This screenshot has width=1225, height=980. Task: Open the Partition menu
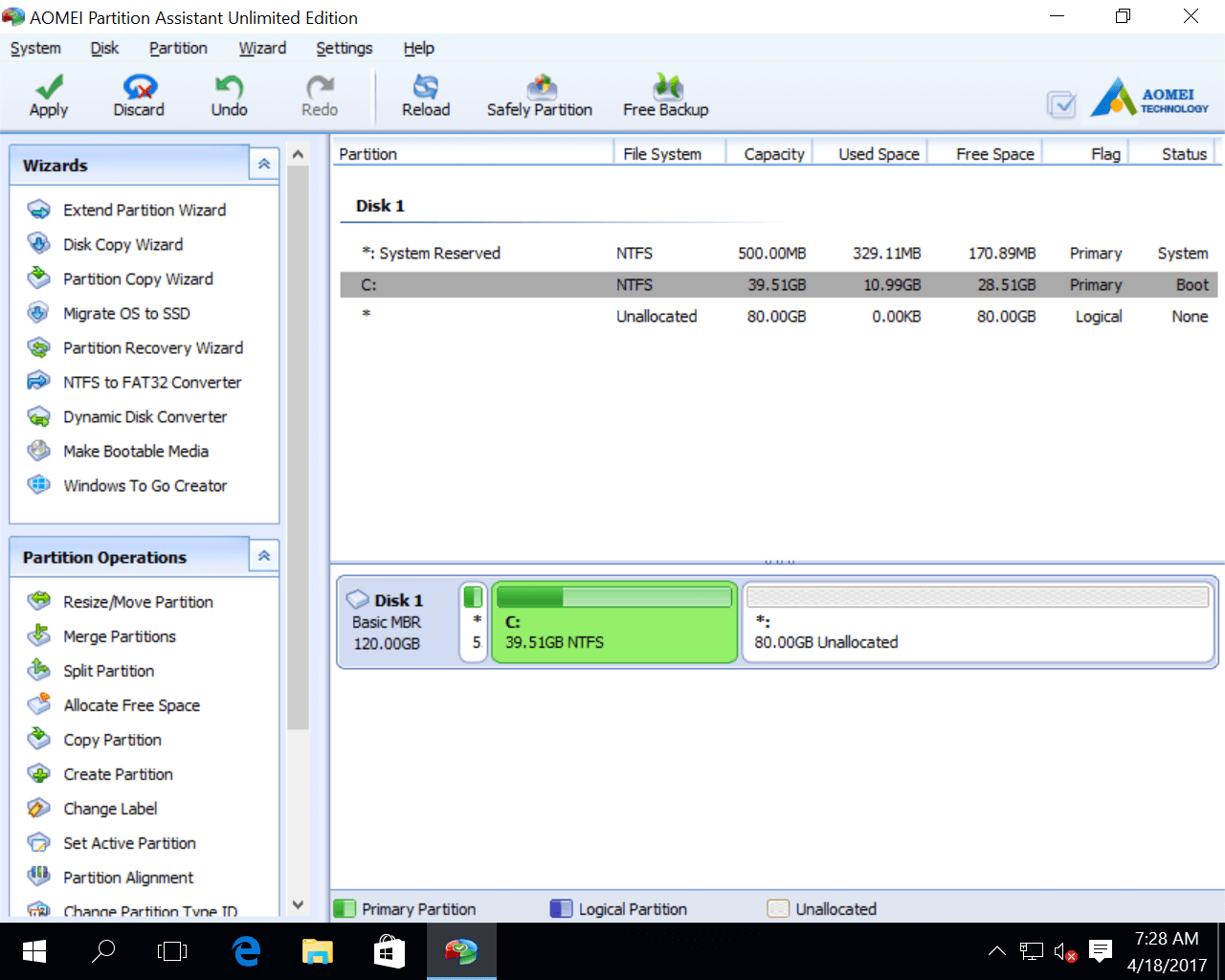click(178, 48)
